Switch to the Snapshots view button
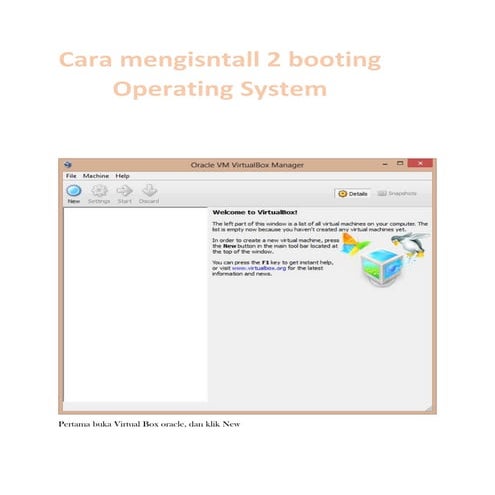Screen dimensions: 495x495 [x=397, y=193]
